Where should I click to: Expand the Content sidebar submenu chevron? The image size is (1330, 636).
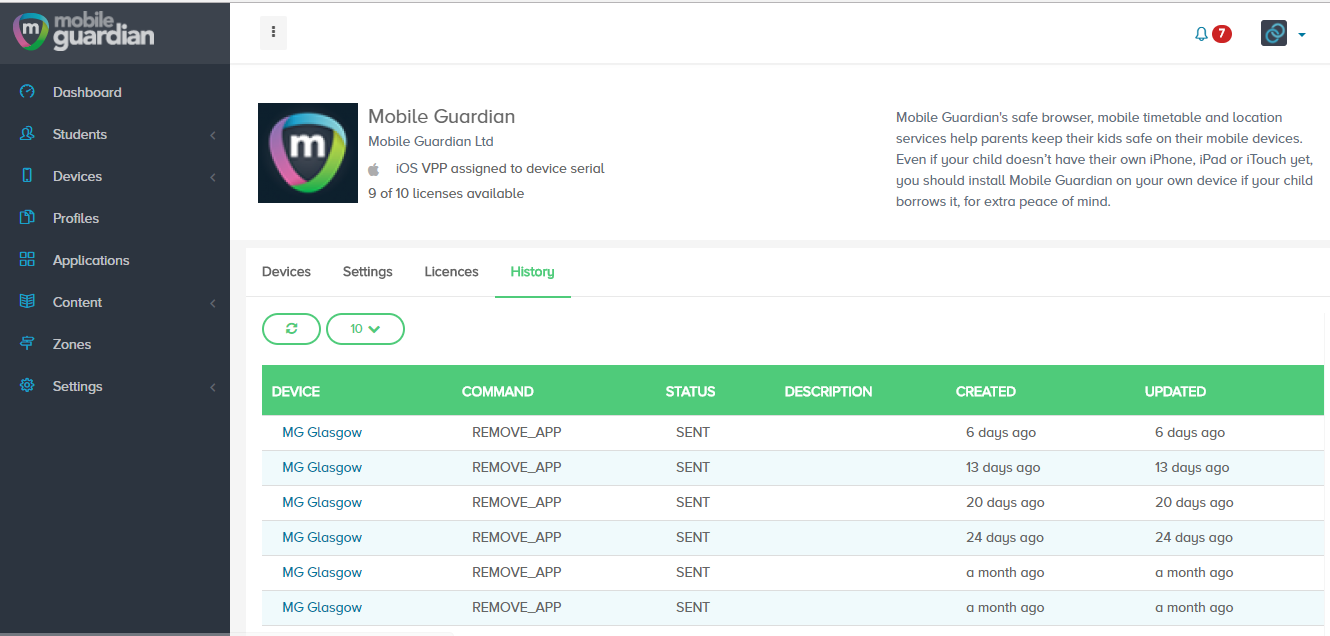coord(213,303)
